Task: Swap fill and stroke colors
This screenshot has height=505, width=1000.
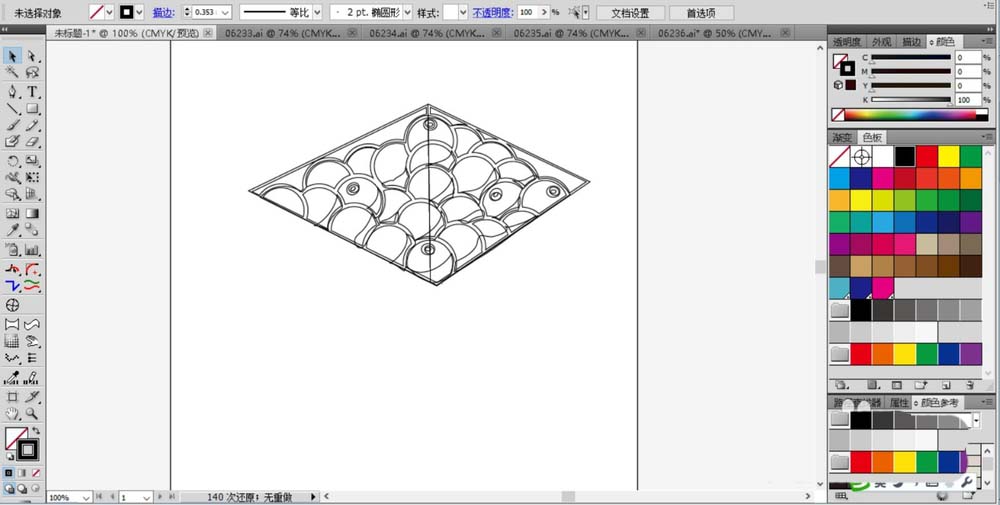Action: click(x=37, y=431)
